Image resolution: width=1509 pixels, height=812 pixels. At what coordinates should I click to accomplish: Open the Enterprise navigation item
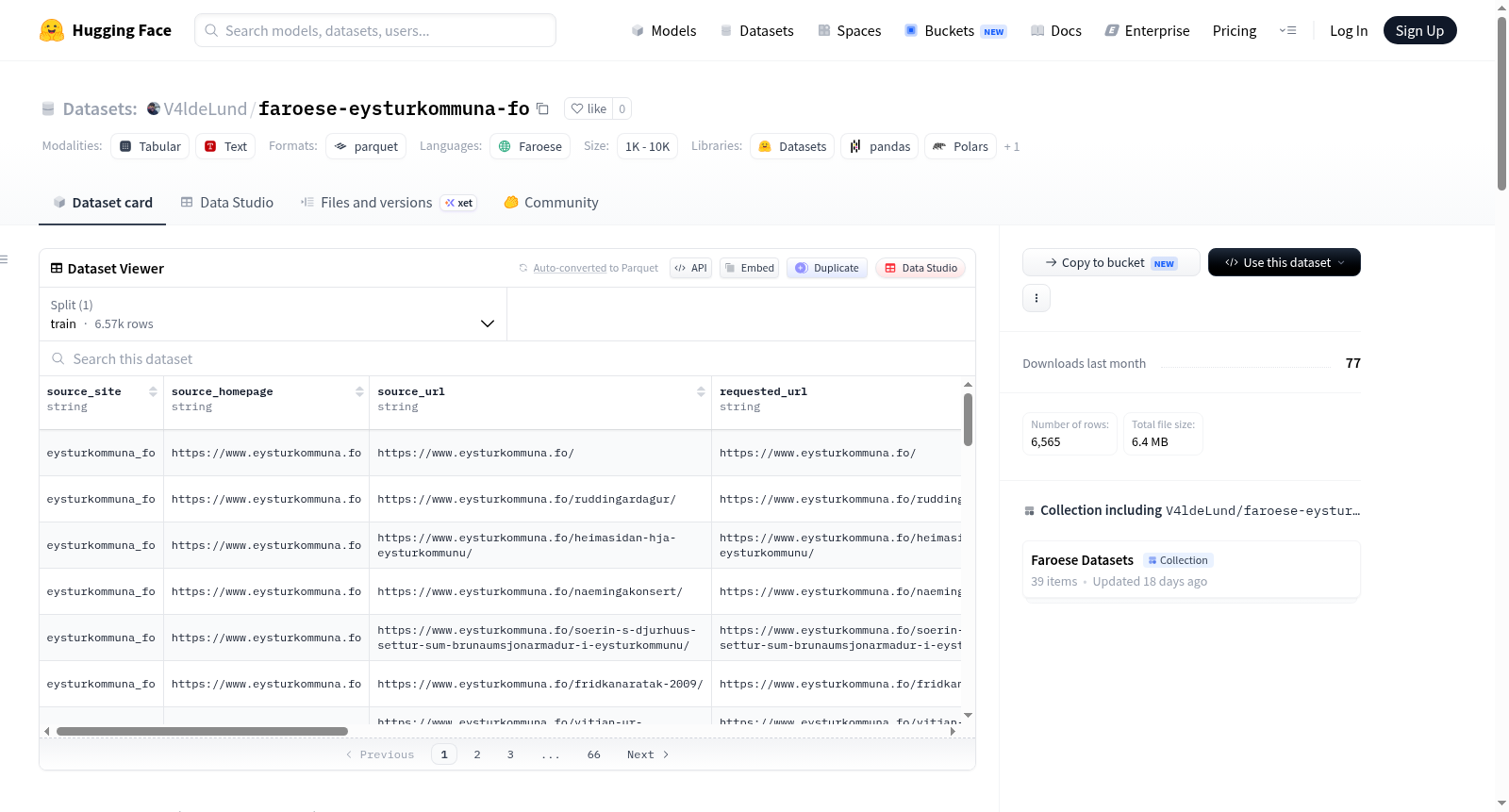(x=1147, y=30)
